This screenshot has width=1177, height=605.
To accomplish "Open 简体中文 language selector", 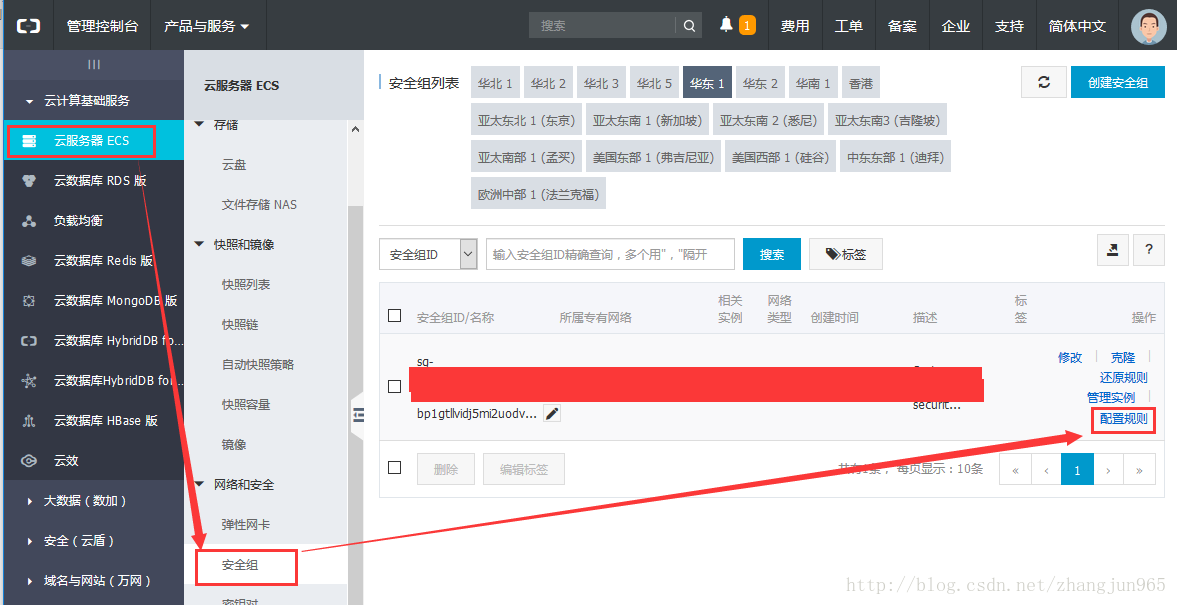I will [x=1077, y=26].
